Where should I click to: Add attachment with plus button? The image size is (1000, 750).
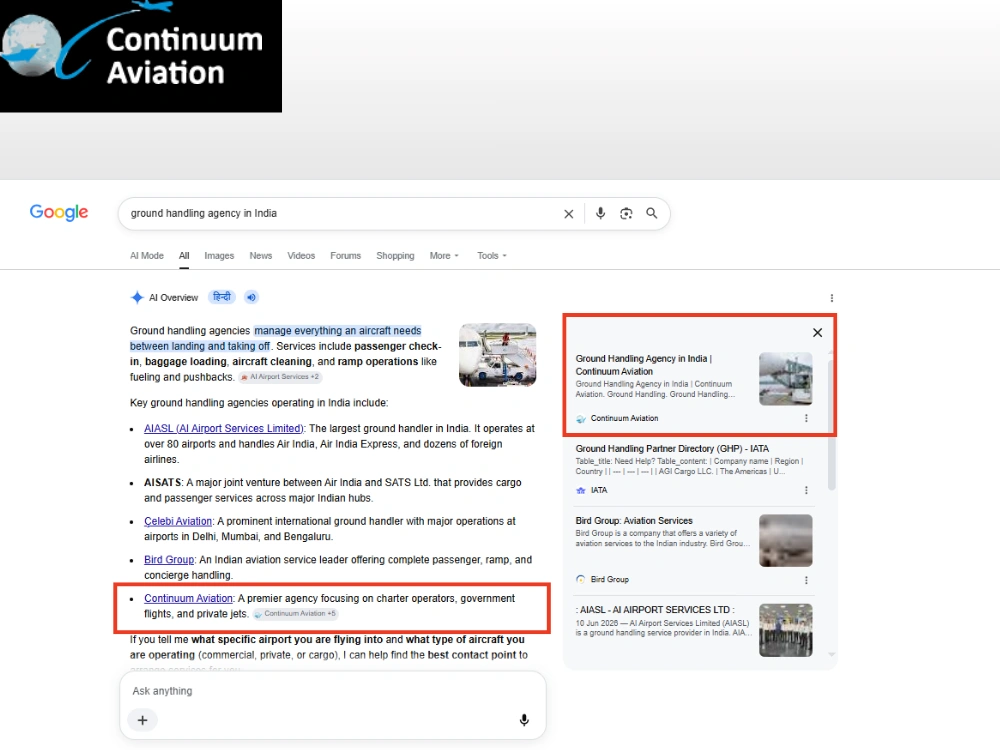click(142, 720)
